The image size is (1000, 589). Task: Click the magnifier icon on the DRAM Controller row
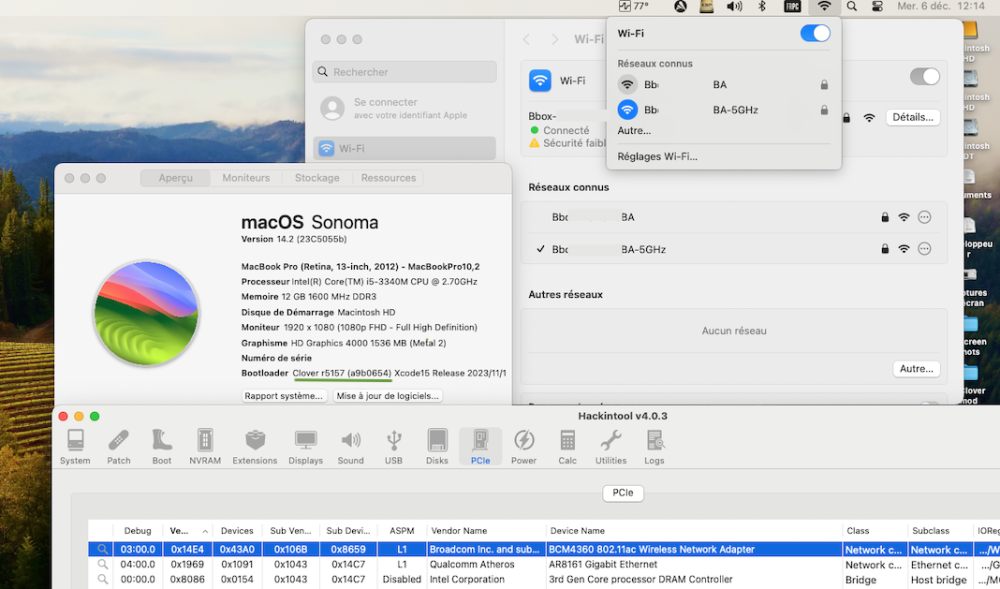point(102,579)
